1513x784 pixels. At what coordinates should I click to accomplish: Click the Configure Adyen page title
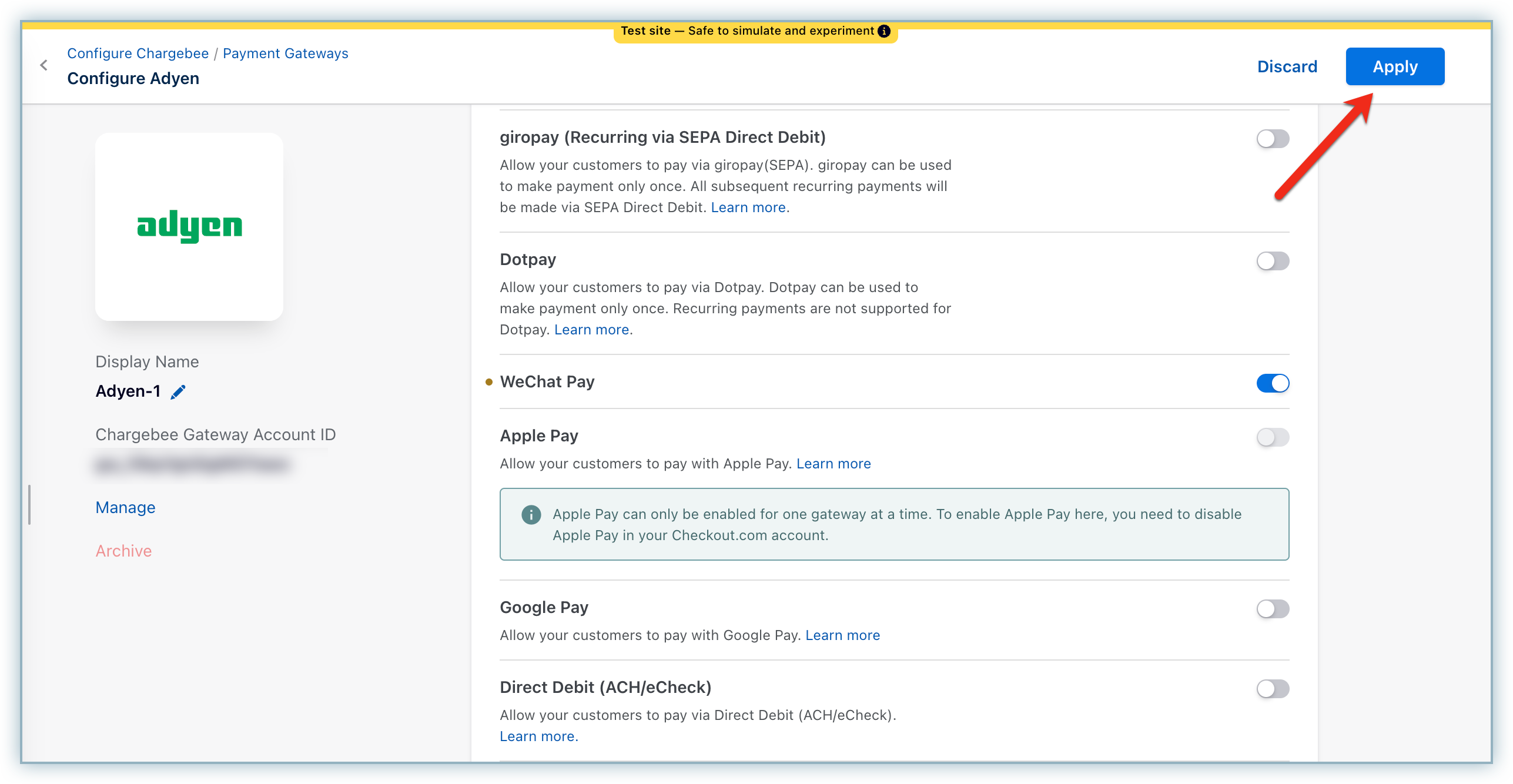[133, 79]
